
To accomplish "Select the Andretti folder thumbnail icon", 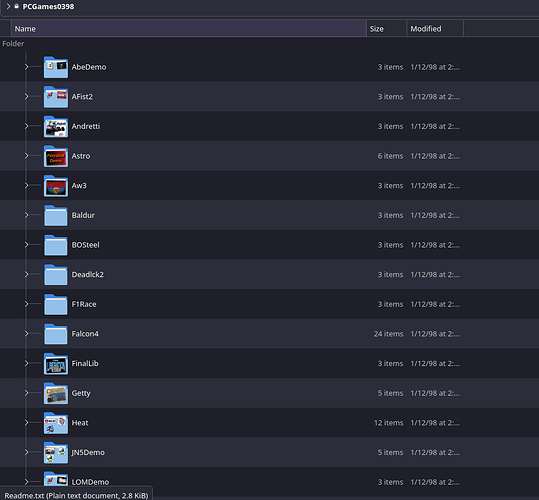I will coord(56,126).
